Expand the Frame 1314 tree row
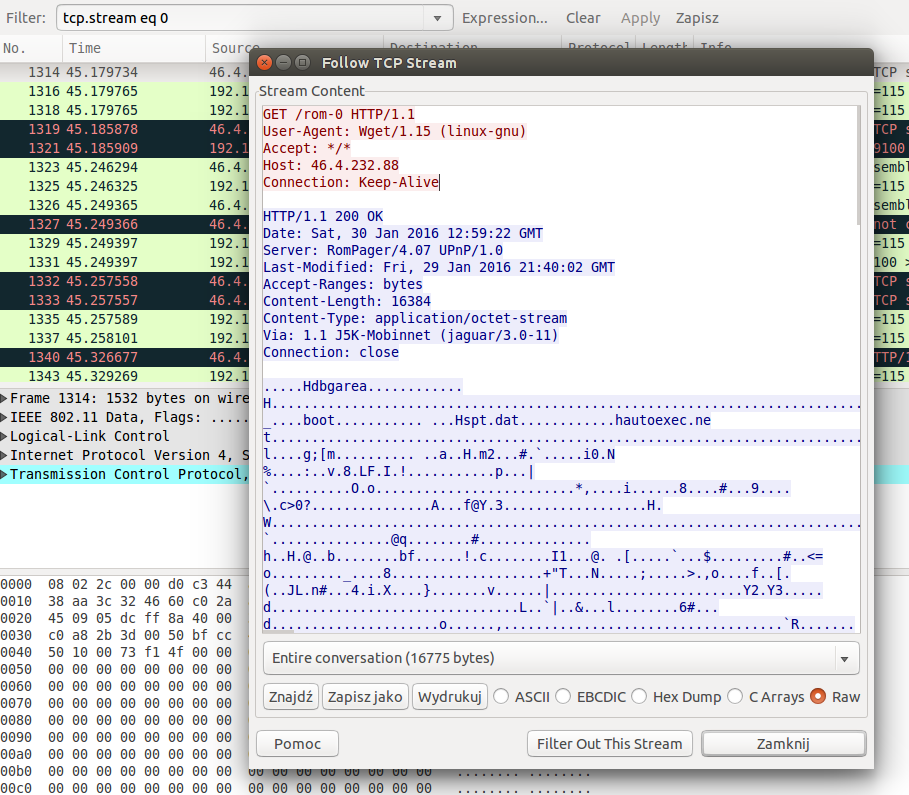 click(4, 398)
